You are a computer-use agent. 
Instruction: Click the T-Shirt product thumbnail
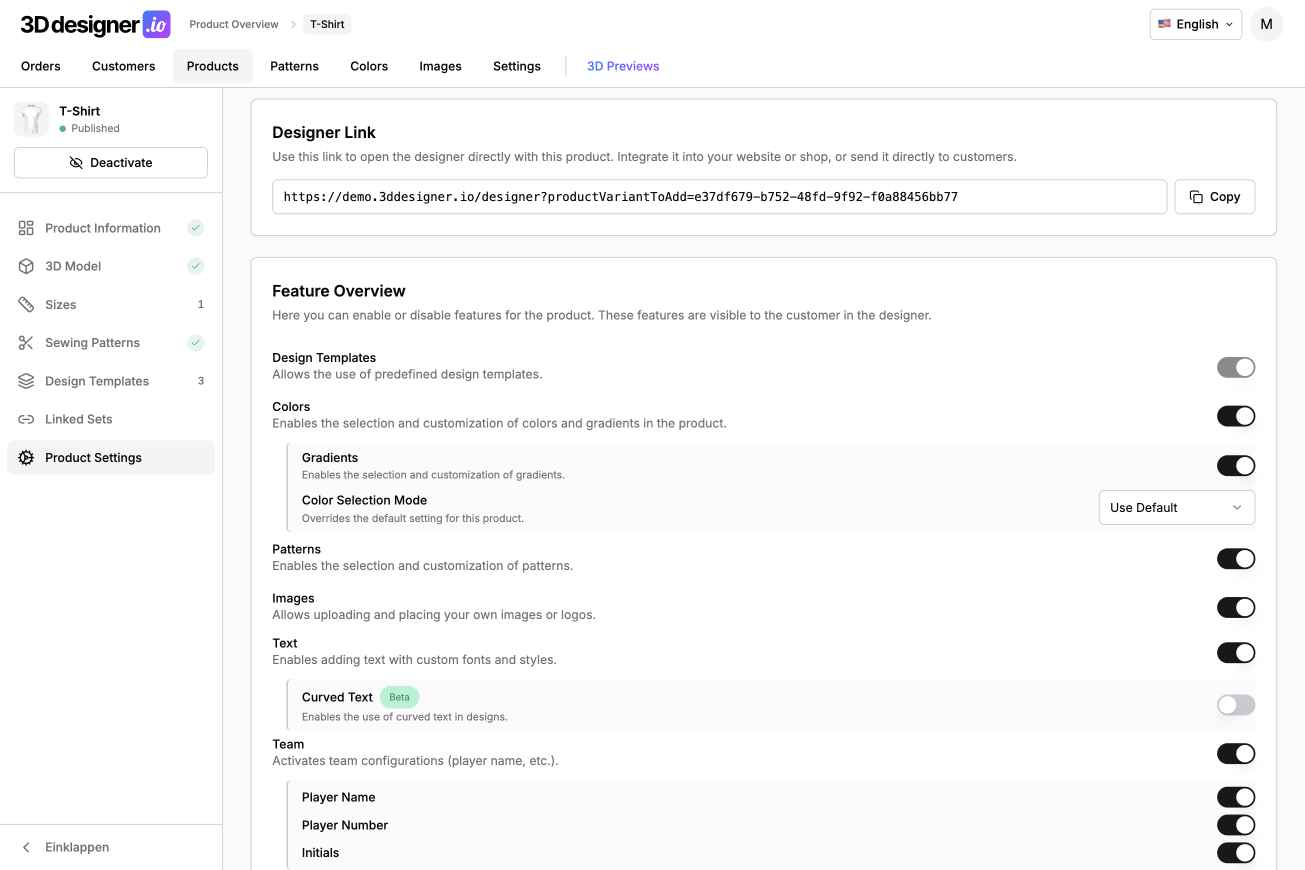(x=32, y=119)
